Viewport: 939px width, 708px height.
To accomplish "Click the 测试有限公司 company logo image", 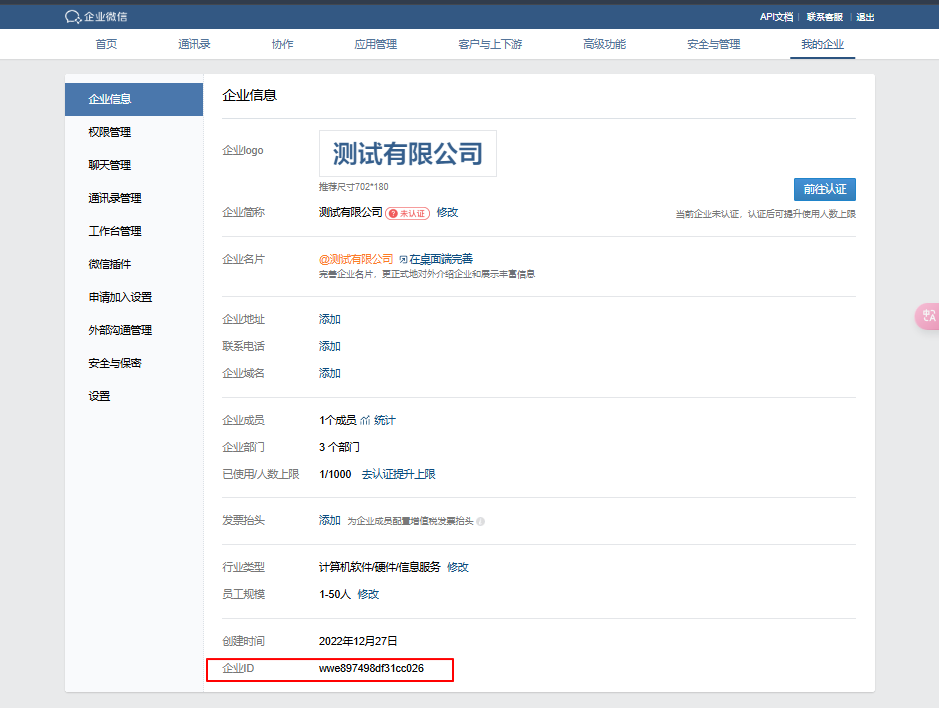I will coord(407,153).
